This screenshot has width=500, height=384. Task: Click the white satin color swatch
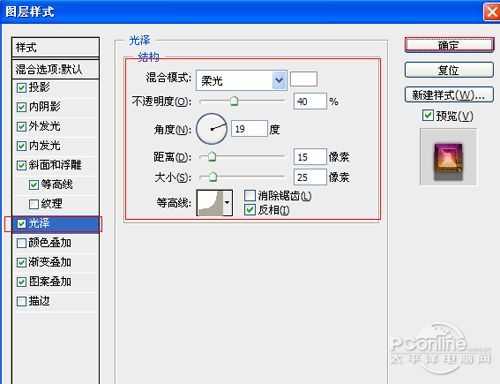pyautogui.click(x=303, y=79)
